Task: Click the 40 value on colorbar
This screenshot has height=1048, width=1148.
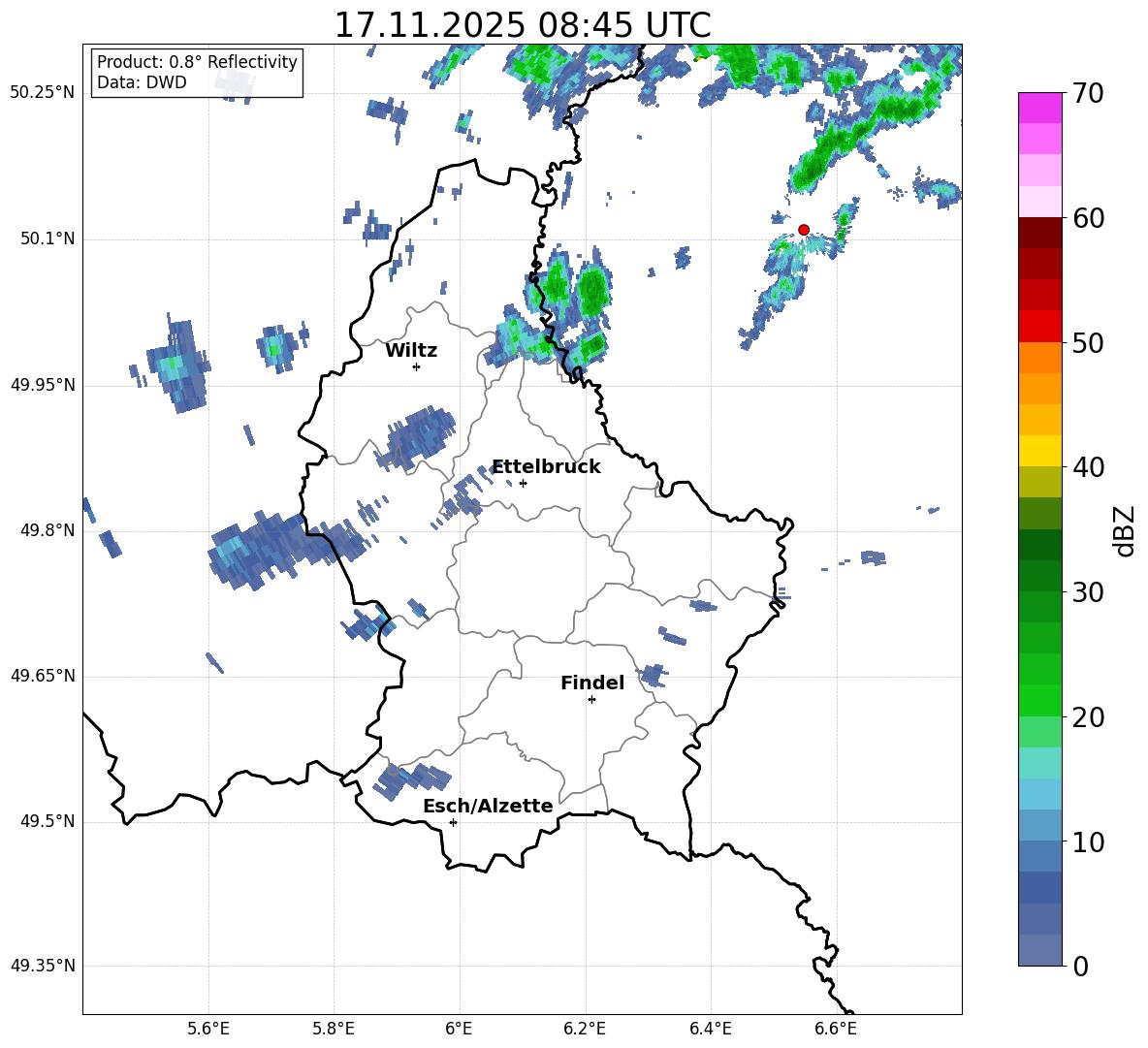Action: (x=1088, y=467)
